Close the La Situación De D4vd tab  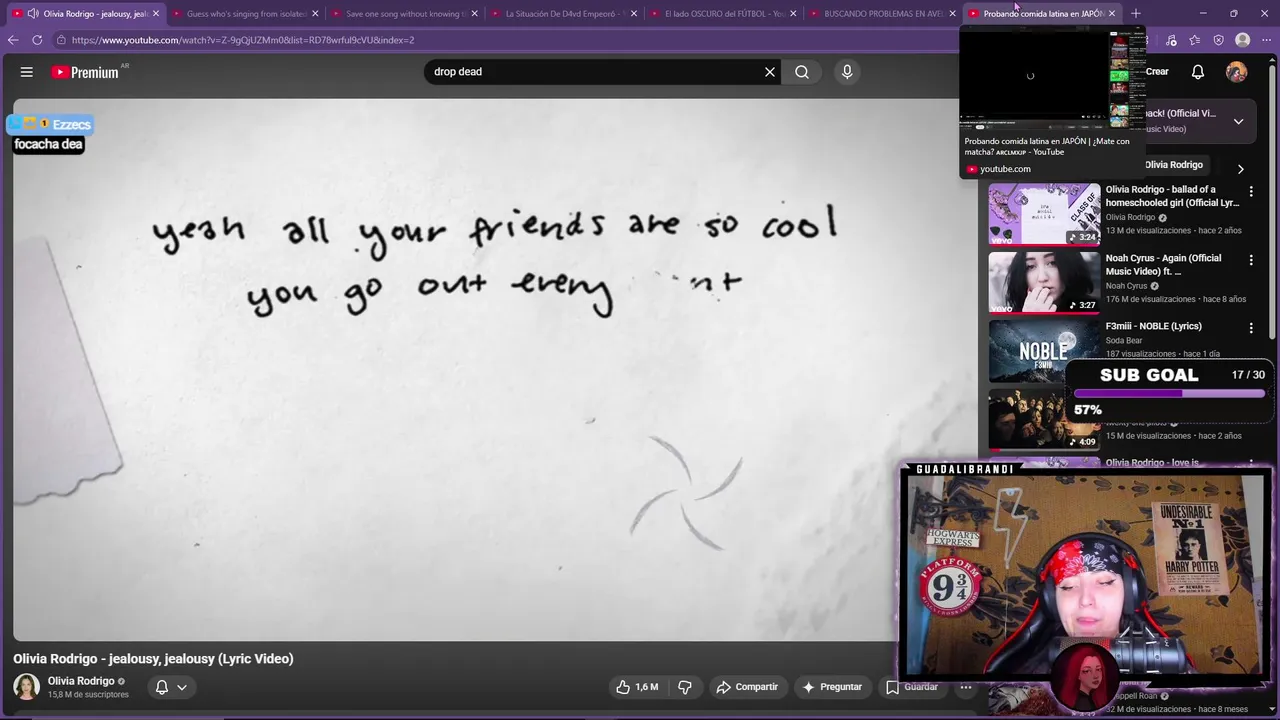633,14
